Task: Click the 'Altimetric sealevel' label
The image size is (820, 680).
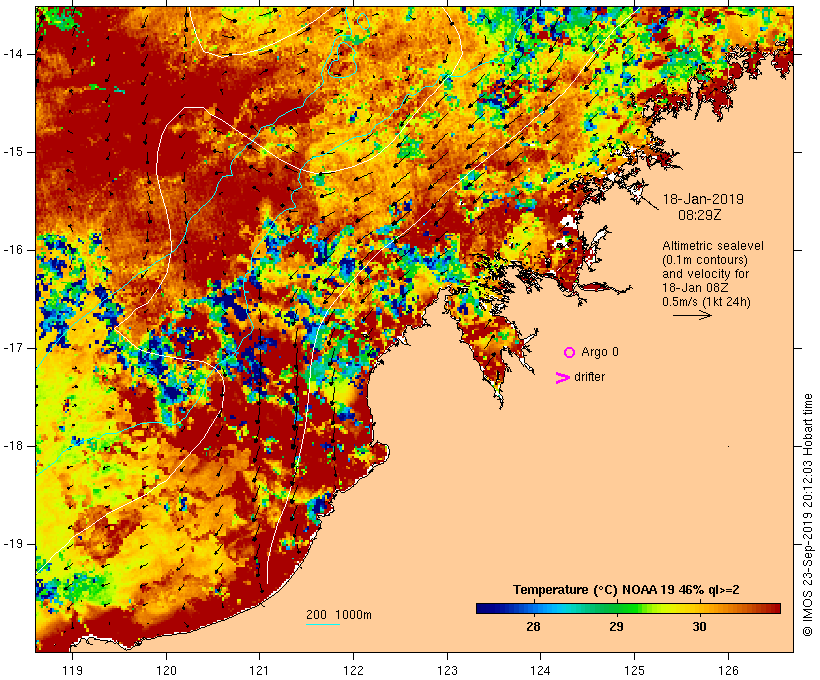Action: pos(713,246)
